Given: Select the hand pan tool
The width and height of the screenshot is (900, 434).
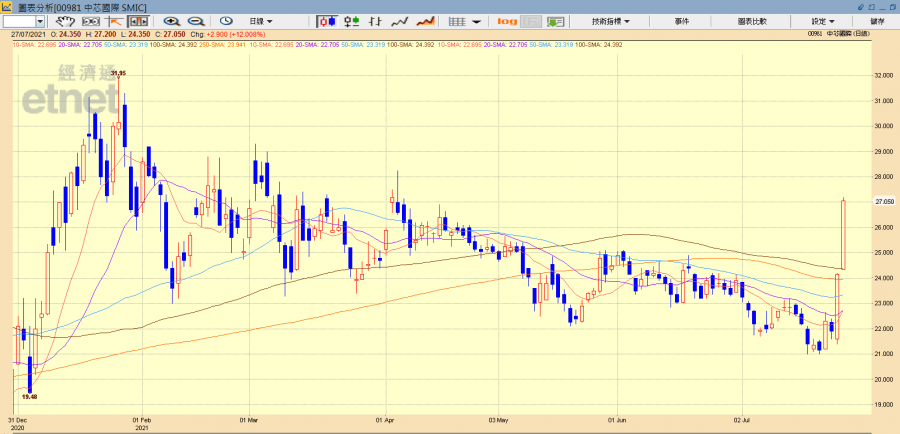Looking at the screenshot, I should (x=65, y=21).
